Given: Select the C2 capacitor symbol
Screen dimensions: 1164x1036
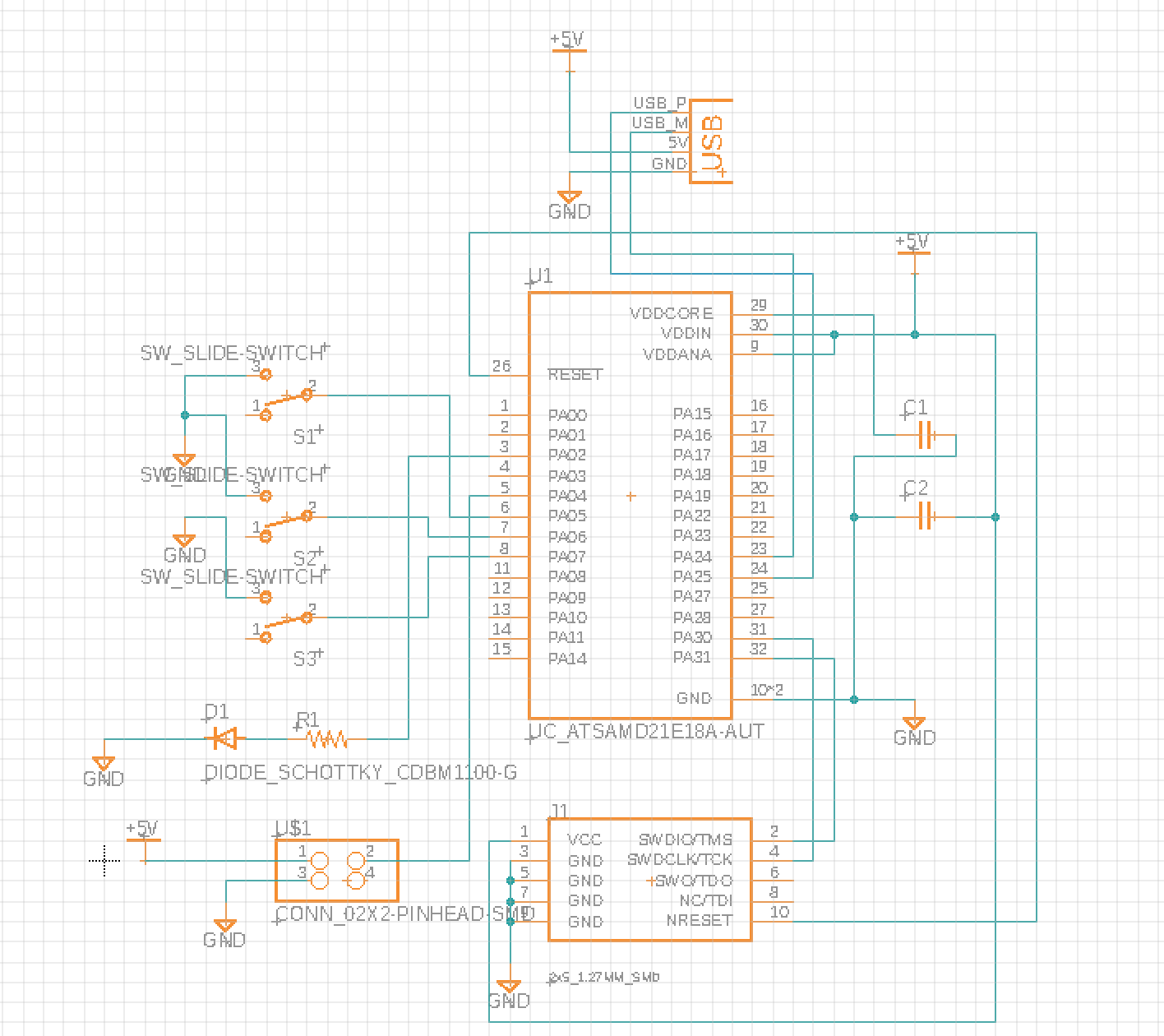Looking at the screenshot, I should tap(926, 516).
